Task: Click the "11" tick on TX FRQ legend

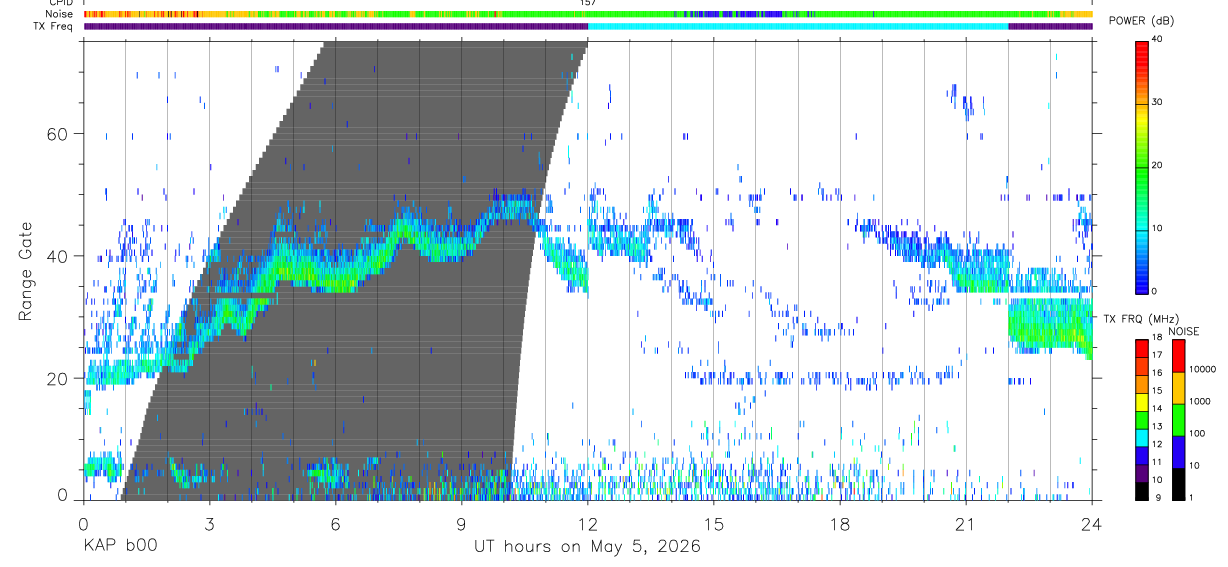Action: tap(1158, 462)
